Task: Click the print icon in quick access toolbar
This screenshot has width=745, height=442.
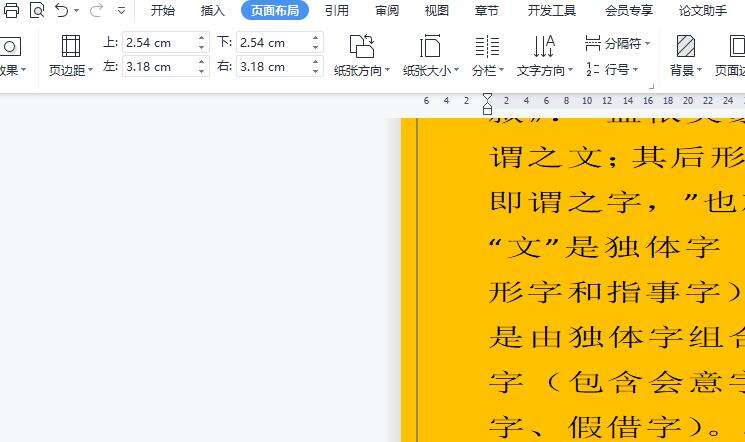Action: coord(11,11)
